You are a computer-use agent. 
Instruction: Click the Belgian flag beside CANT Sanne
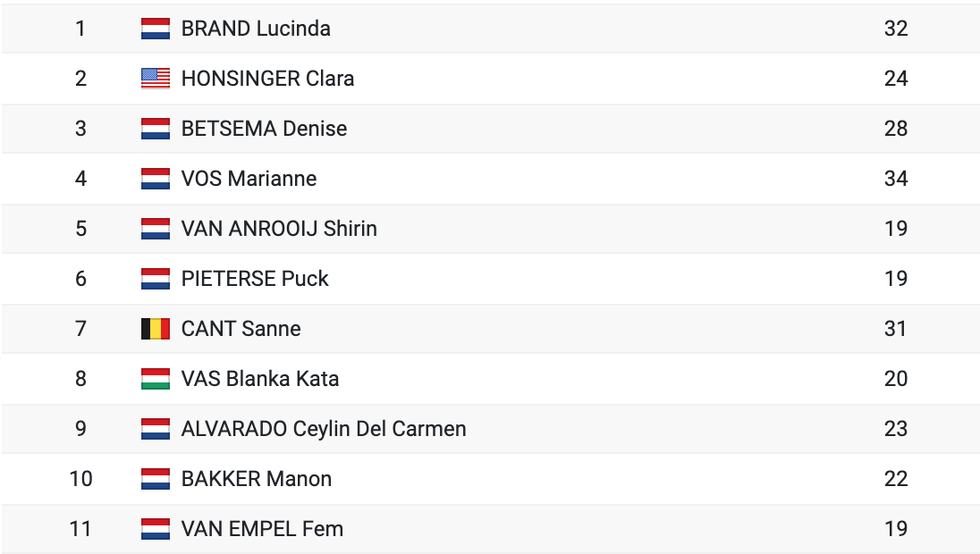pos(155,329)
